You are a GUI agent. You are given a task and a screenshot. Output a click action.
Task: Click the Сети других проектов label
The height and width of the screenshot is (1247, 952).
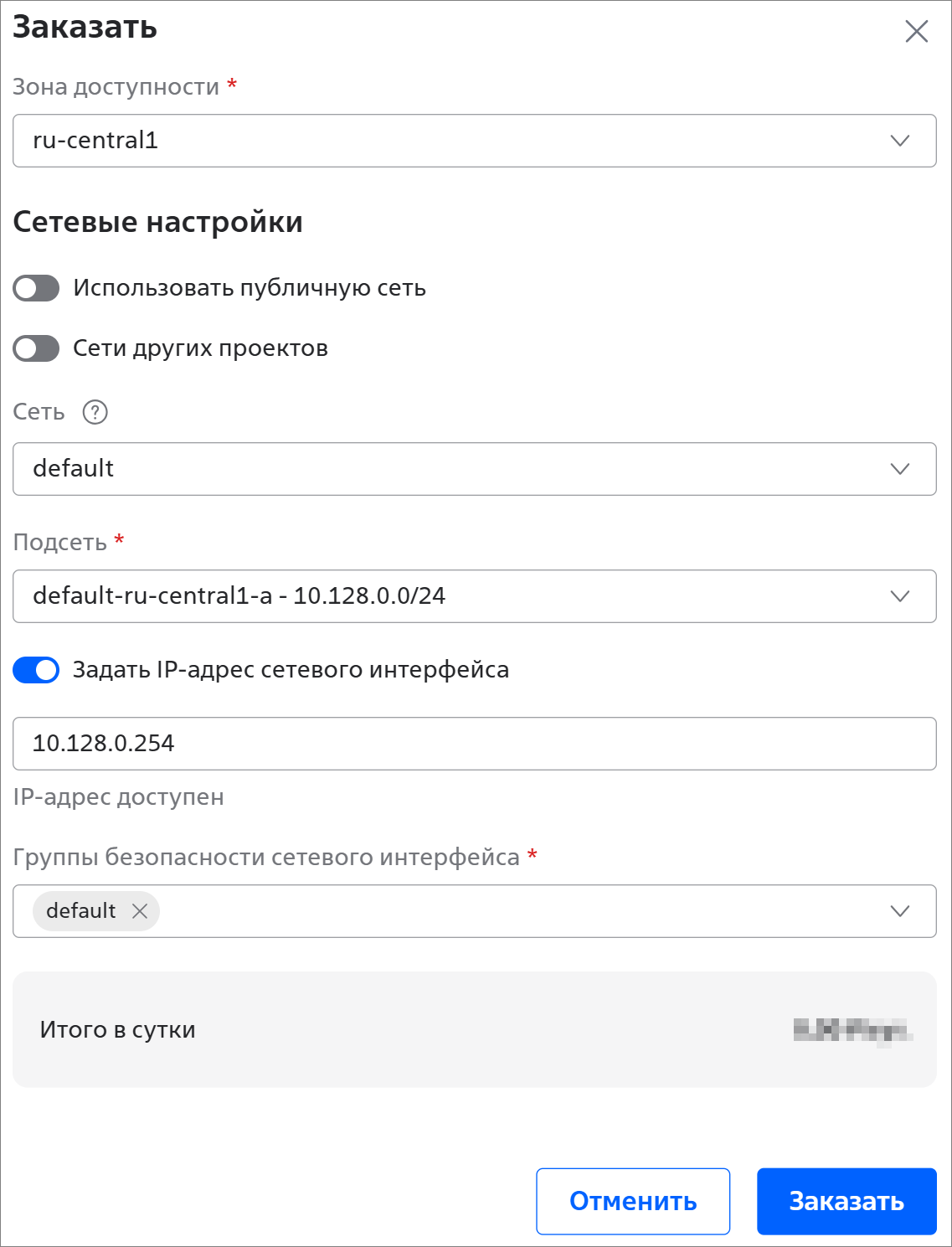[x=200, y=348]
